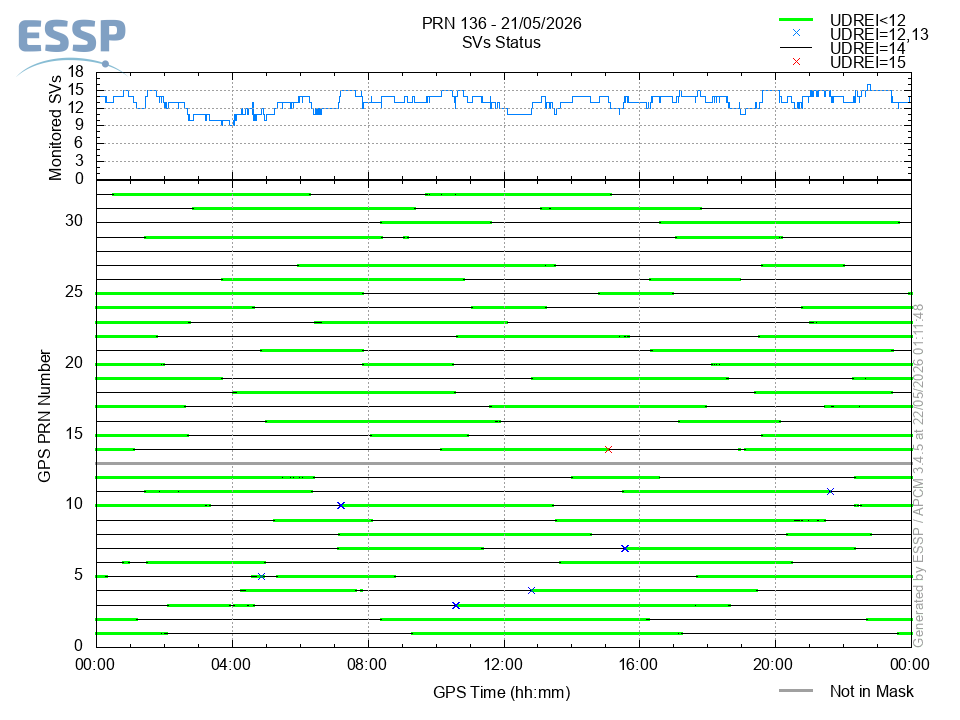Click the green UDREI<12 legend line

click(796, 20)
